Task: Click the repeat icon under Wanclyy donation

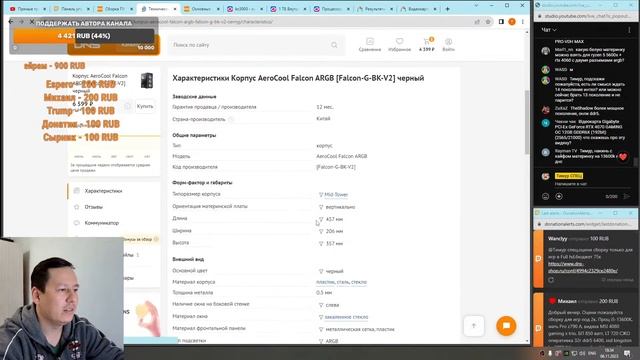Action: point(551,280)
